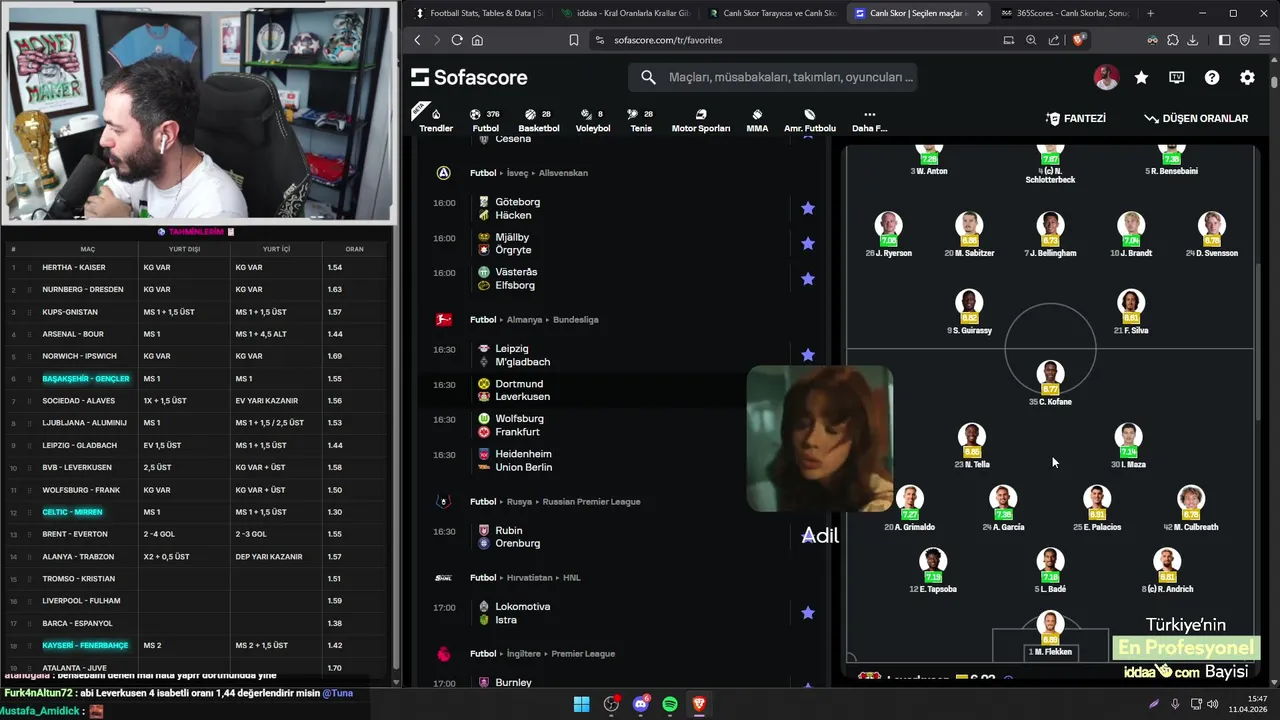Select player J. Brandt in lineup
1280x720 pixels.
pyautogui.click(x=1131, y=235)
